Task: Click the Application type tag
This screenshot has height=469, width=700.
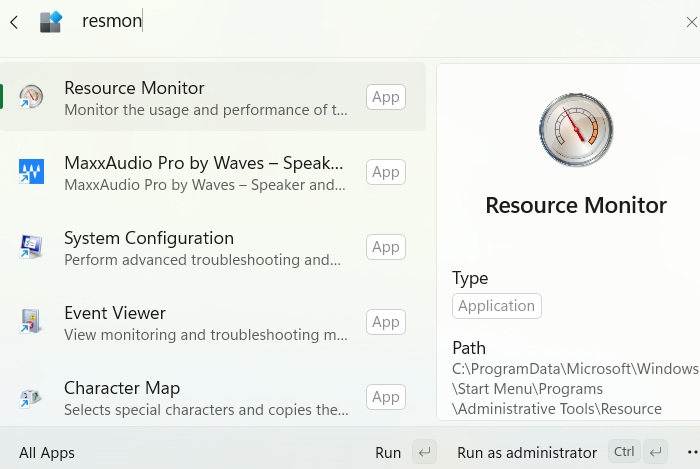Action: click(x=496, y=306)
